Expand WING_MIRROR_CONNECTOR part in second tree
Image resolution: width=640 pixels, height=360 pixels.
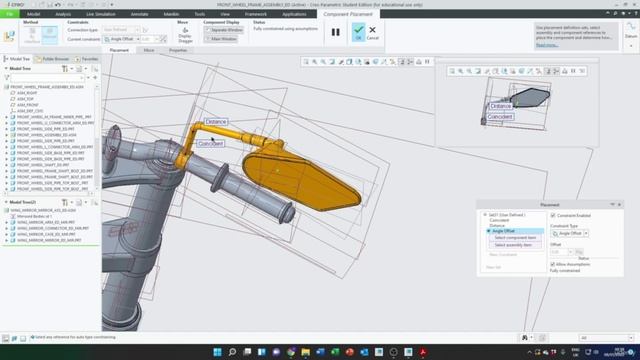click(x=7, y=228)
